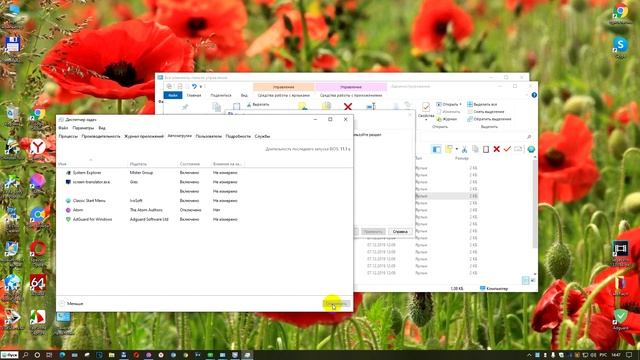Click the System Explorer row icon

pyautogui.click(x=68, y=173)
